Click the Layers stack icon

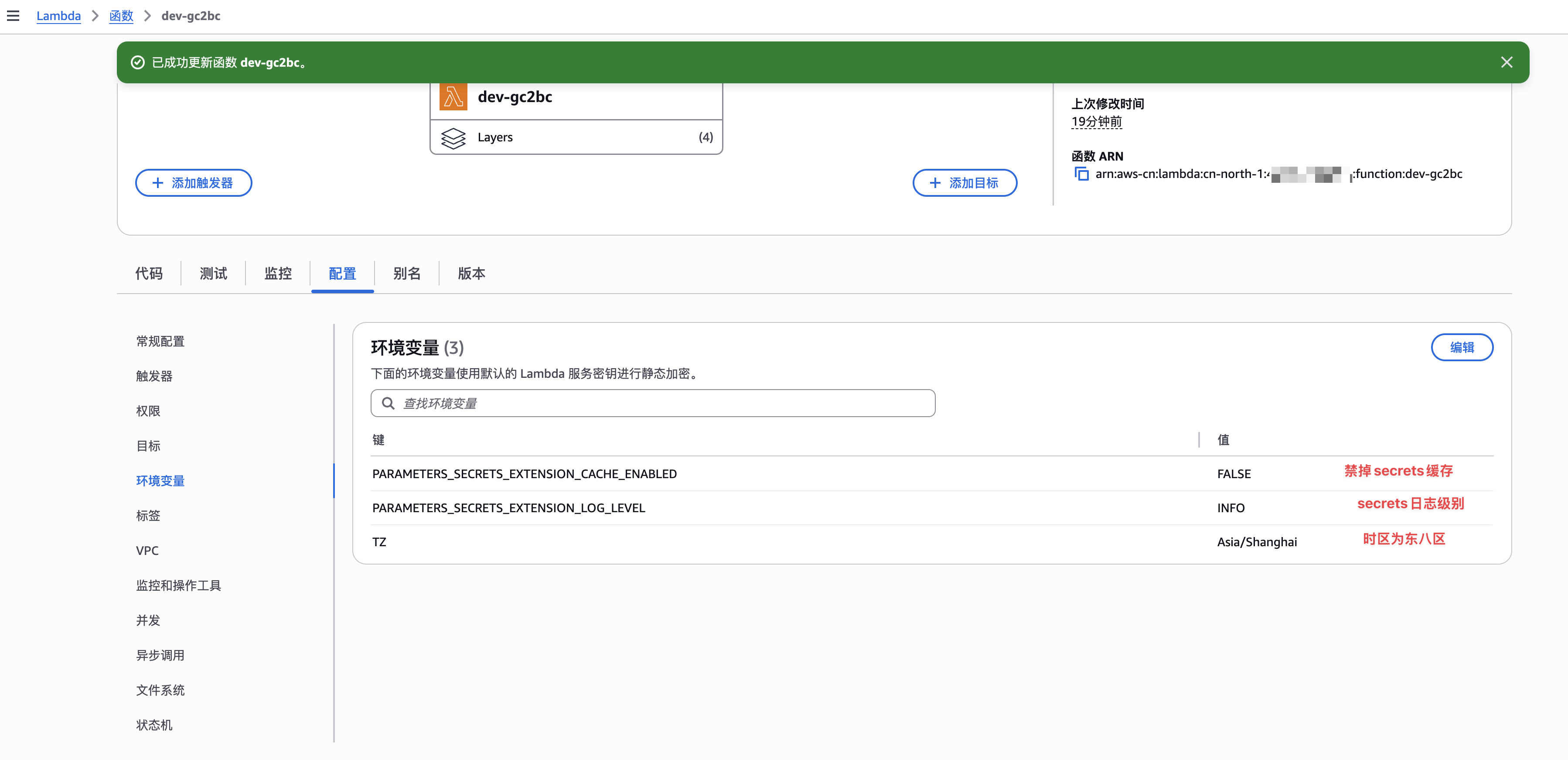pos(453,137)
